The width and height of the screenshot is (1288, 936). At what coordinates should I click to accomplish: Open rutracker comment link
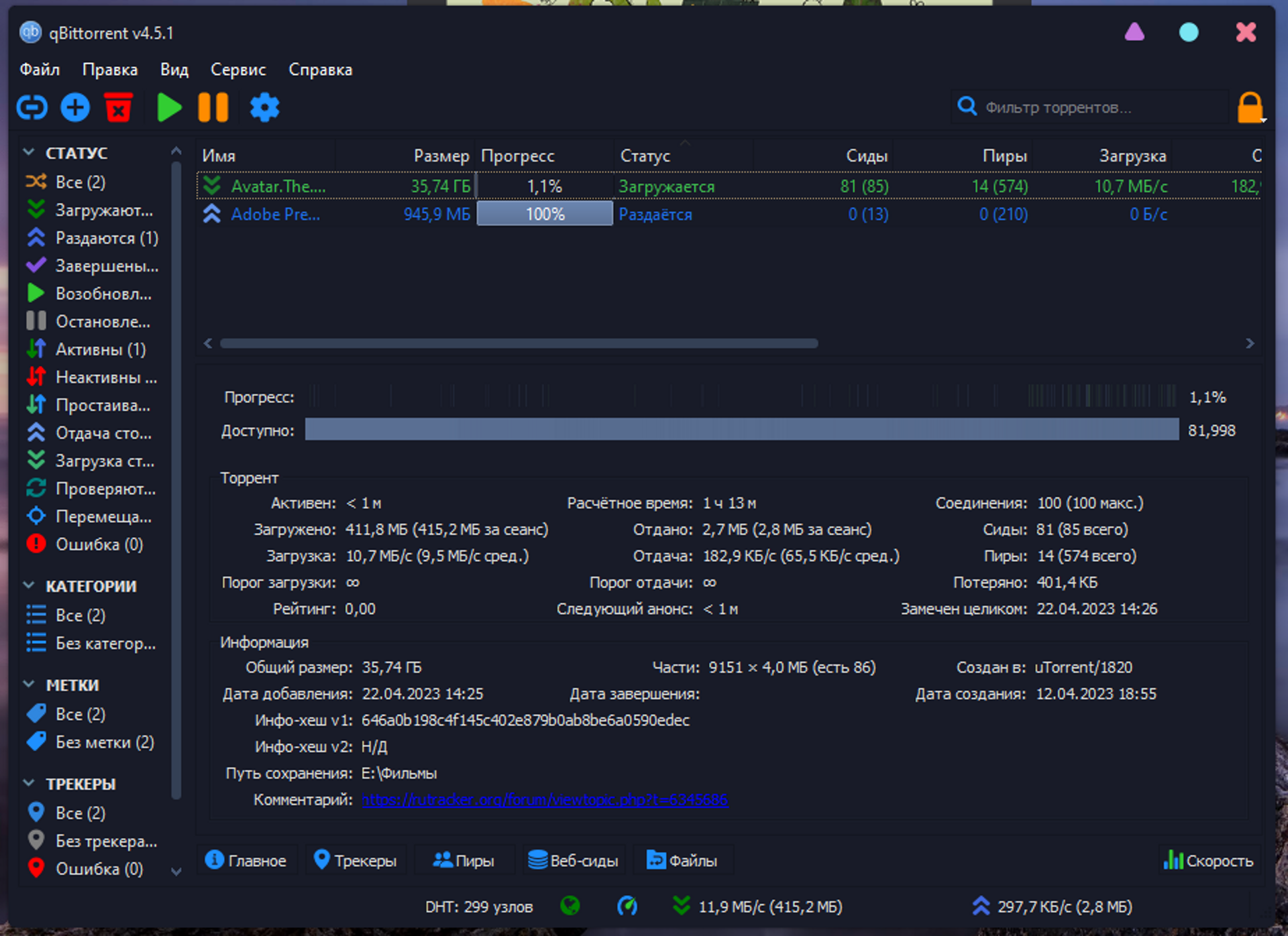[545, 800]
